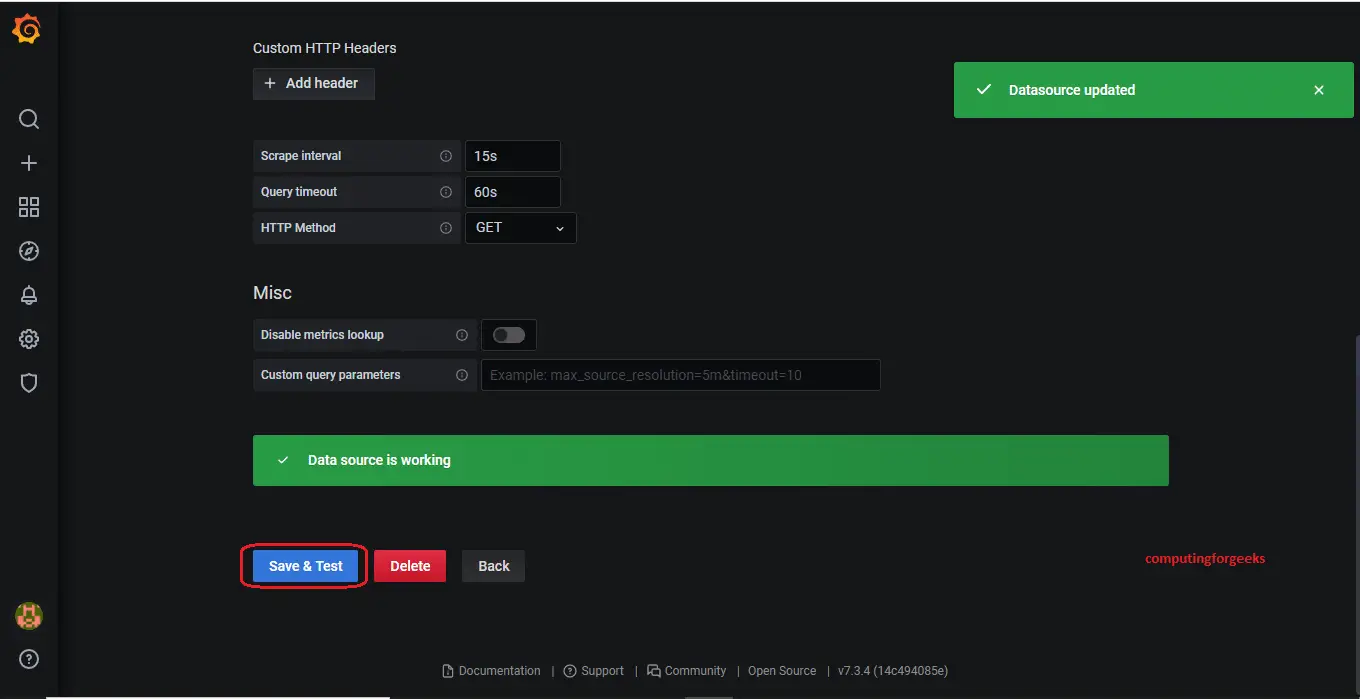Screen dimensions: 1360x699
Task: Select the Explore compass icon
Action: tap(28, 251)
